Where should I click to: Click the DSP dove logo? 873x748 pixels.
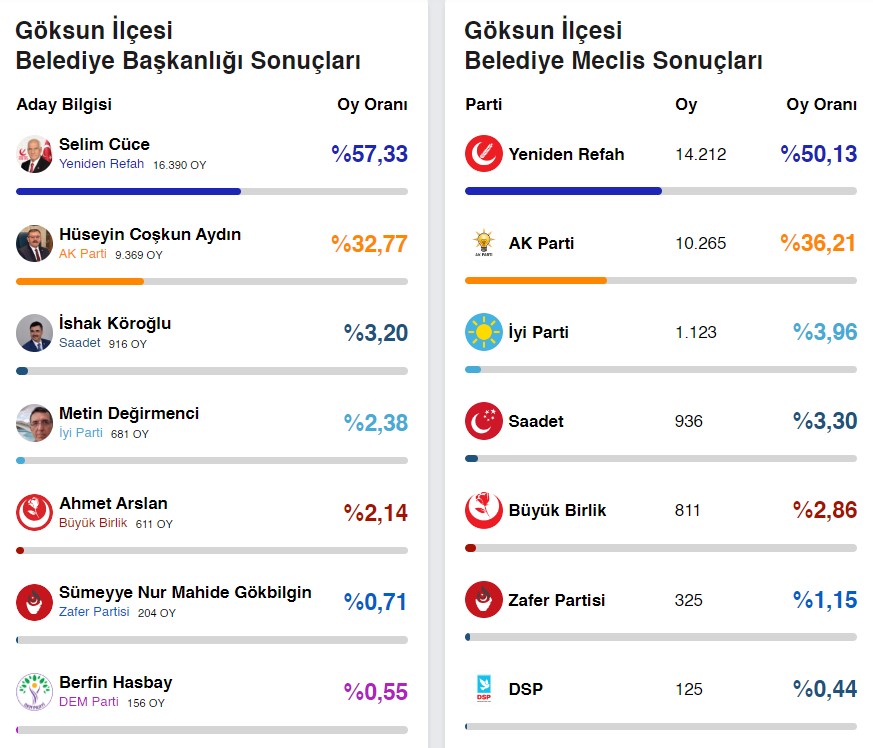pyautogui.click(x=484, y=689)
